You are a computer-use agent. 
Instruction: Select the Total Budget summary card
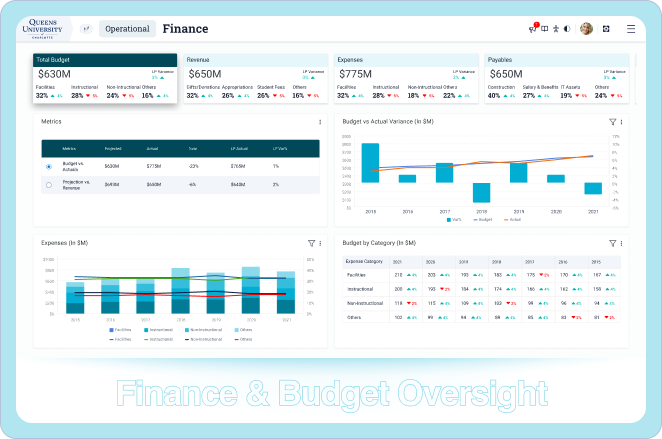(105, 79)
